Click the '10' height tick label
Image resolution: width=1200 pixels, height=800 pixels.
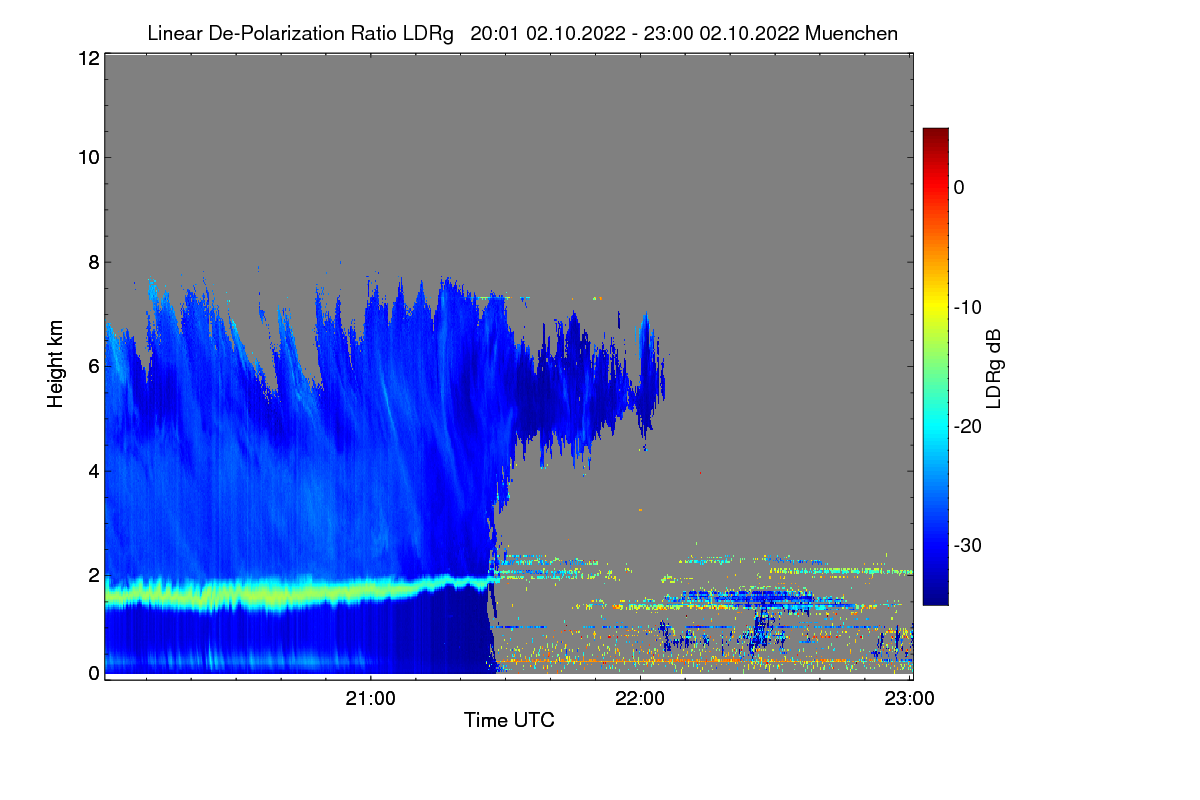point(87,157)
